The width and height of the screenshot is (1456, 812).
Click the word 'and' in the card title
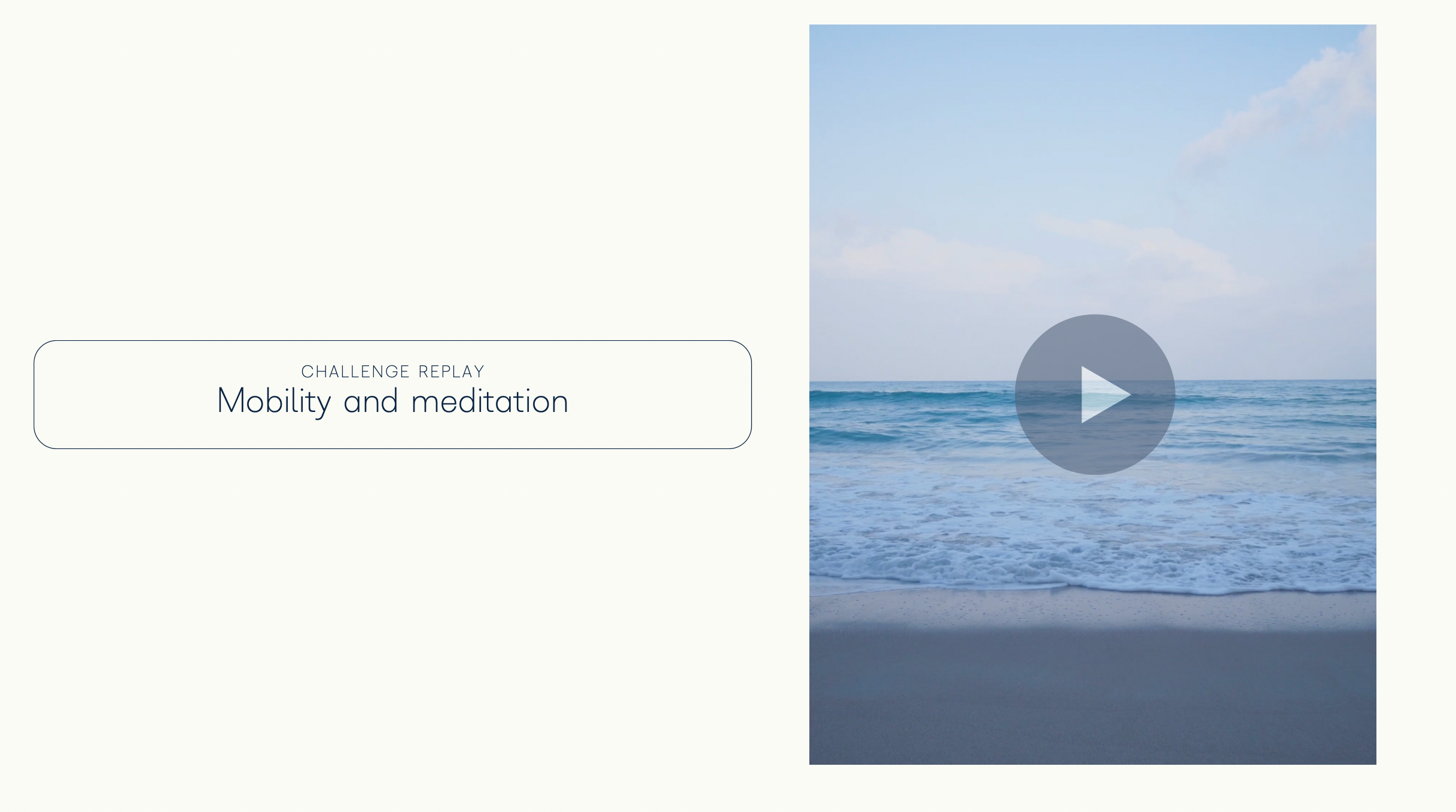371,401
